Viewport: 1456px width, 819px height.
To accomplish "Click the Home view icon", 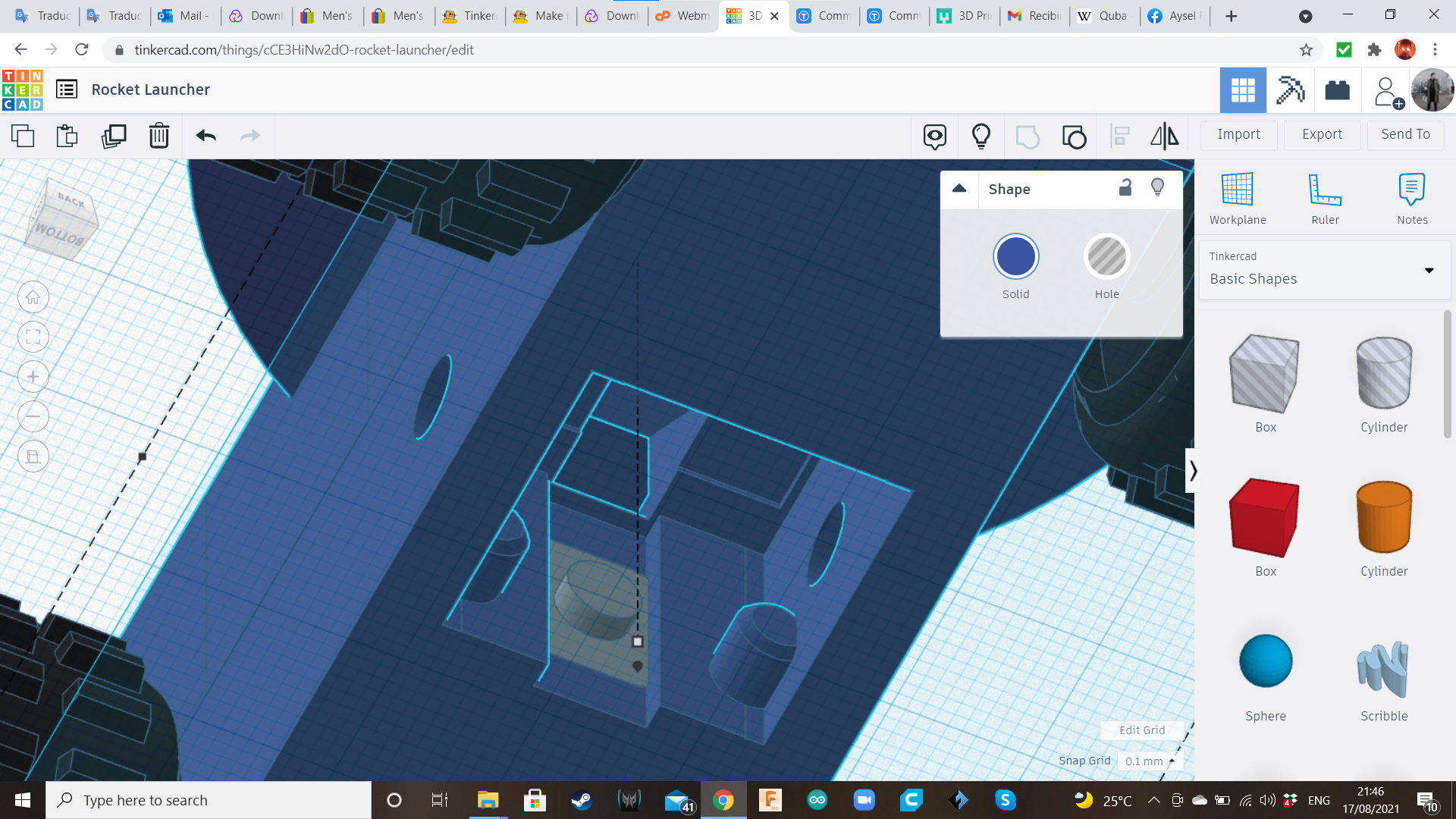I will pos(33,297).
